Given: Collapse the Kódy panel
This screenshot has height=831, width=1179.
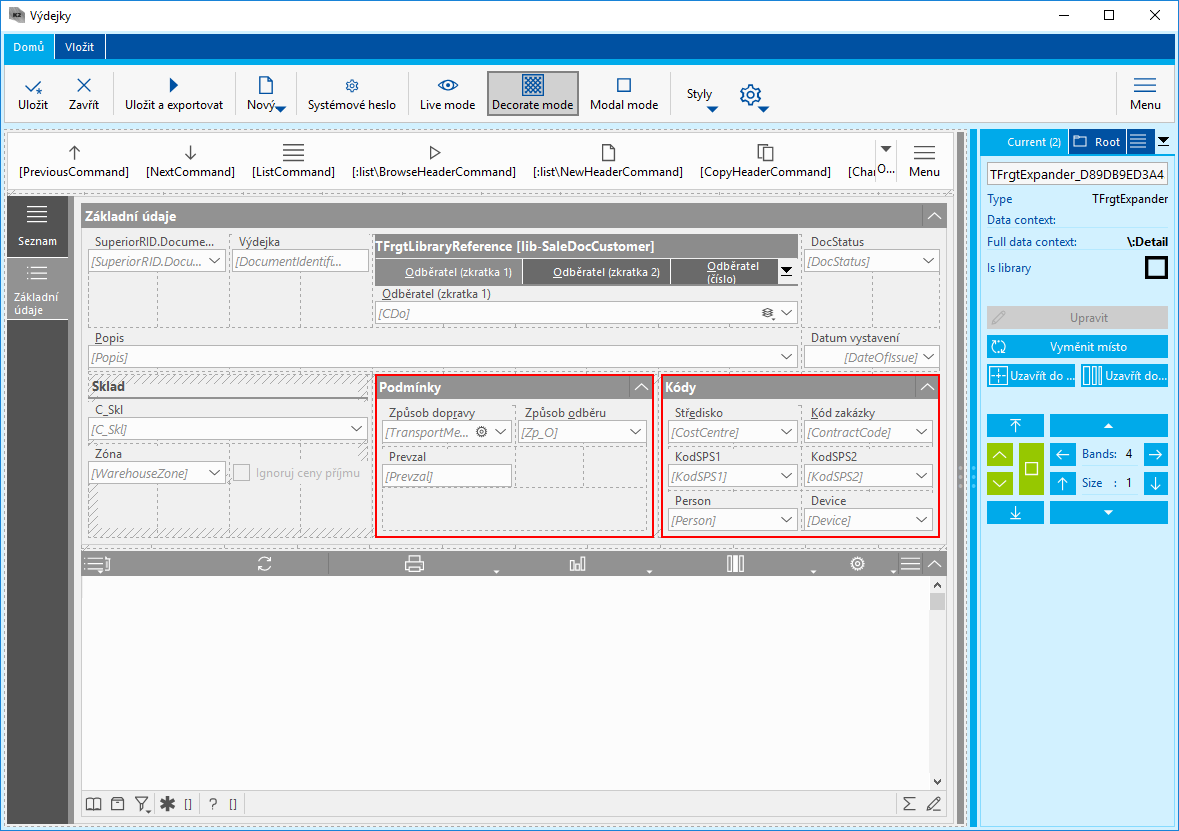Looking at the screenshot, I should click(927, 387).
